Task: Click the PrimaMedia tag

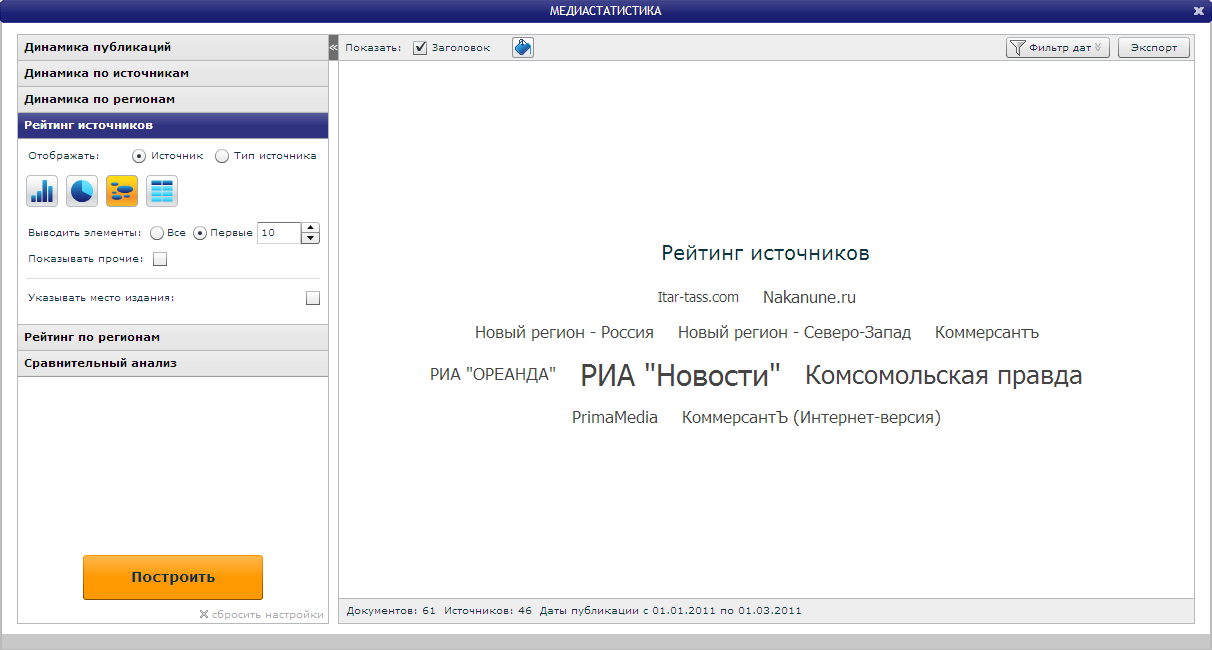Action: 615,418
